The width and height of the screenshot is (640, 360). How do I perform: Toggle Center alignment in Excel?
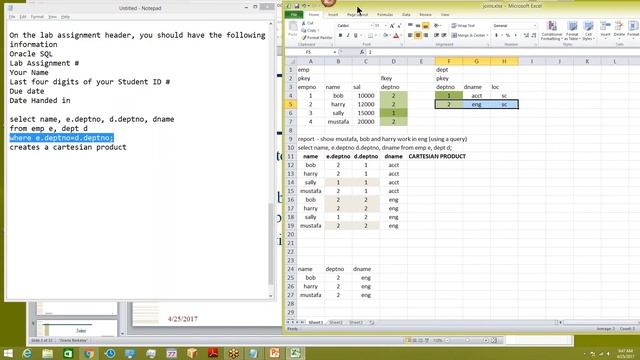point(418,36)
